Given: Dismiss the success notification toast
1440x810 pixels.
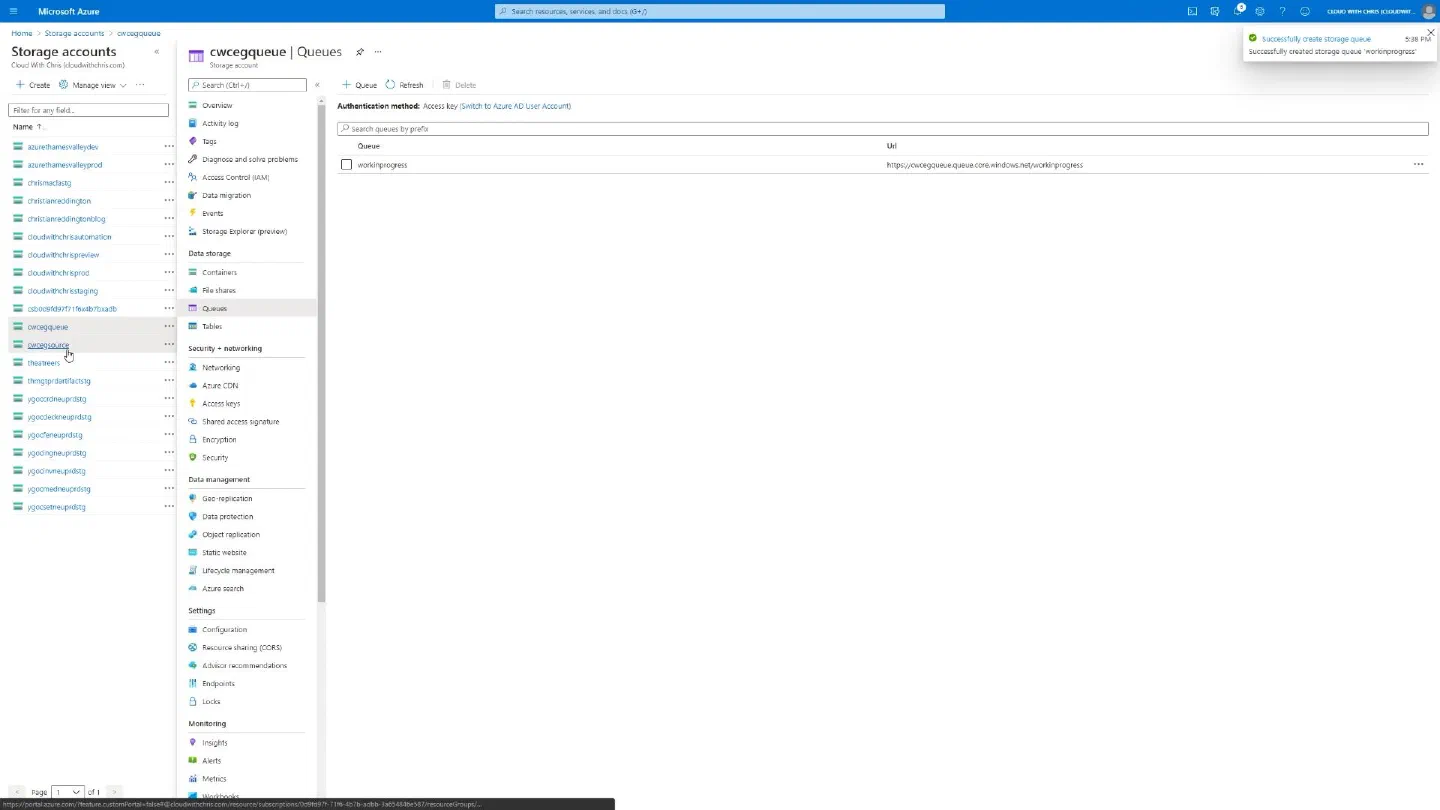Looking at the screenshot, I should click(x=1430, y=32).
